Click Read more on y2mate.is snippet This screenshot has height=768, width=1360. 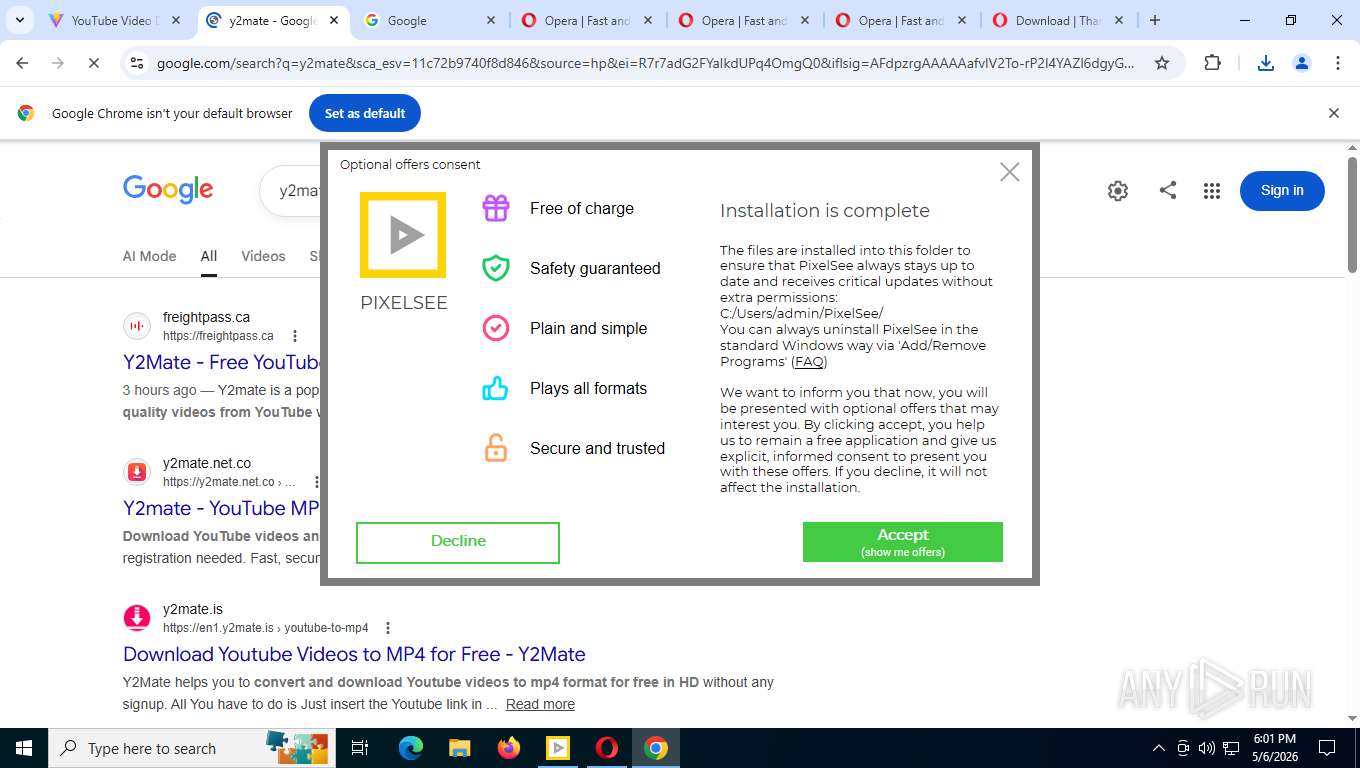click(540, 704)
